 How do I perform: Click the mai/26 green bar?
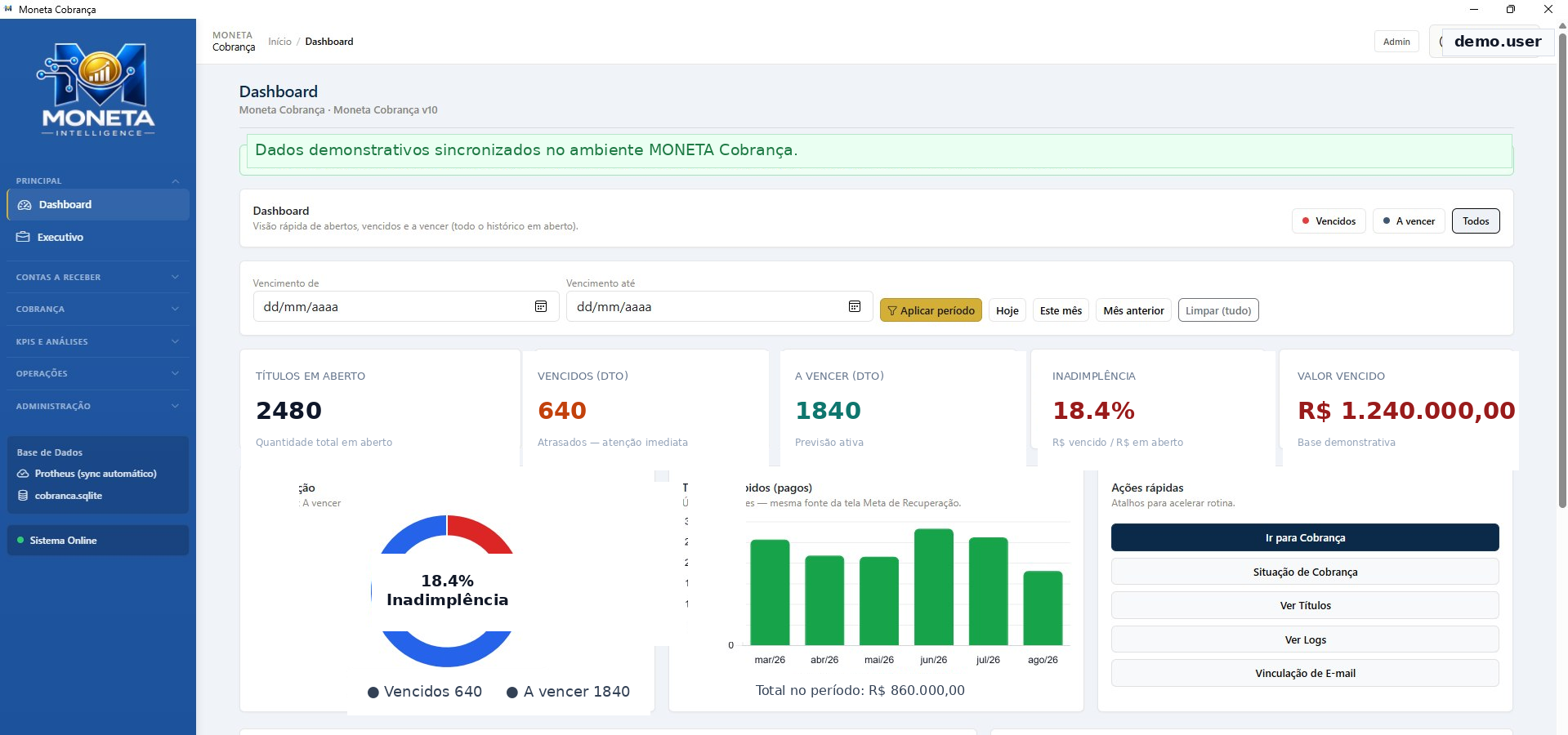coord(879,601)
